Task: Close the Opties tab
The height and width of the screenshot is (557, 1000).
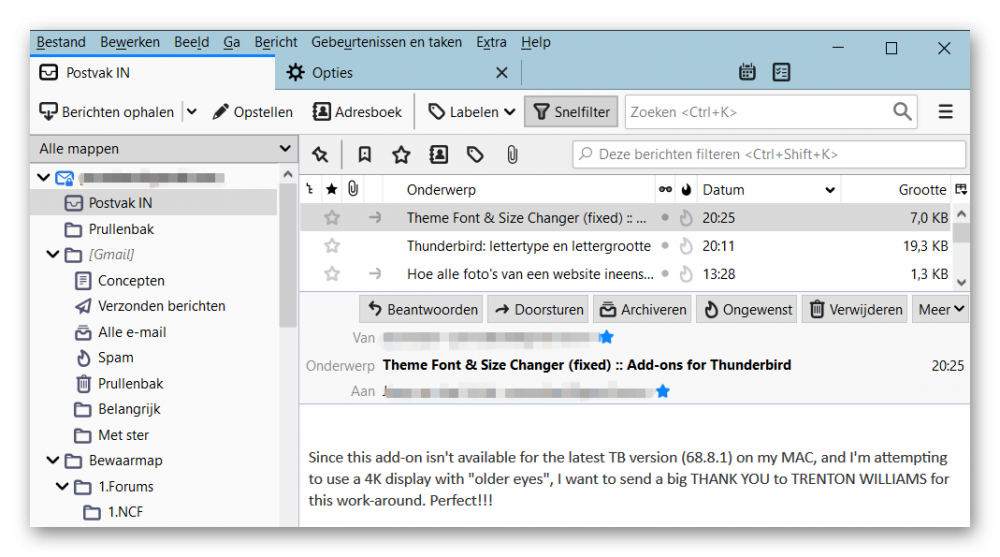Action: pos(502,73)
